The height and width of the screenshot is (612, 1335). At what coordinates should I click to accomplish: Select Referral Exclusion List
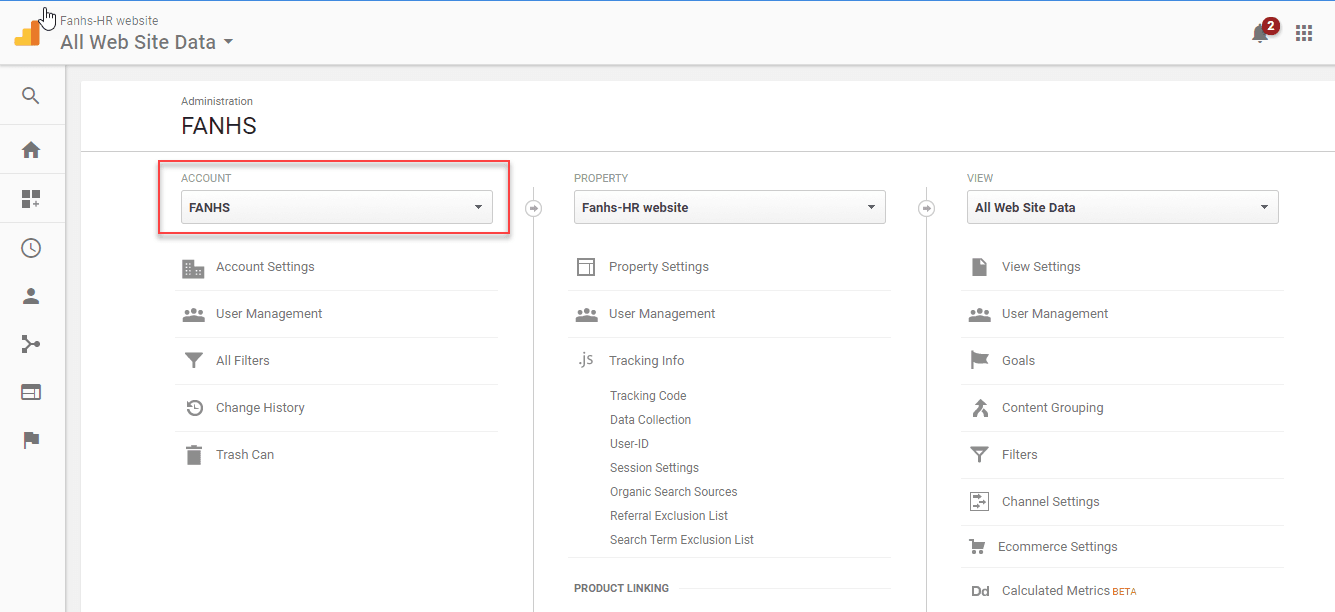(669, 516)
